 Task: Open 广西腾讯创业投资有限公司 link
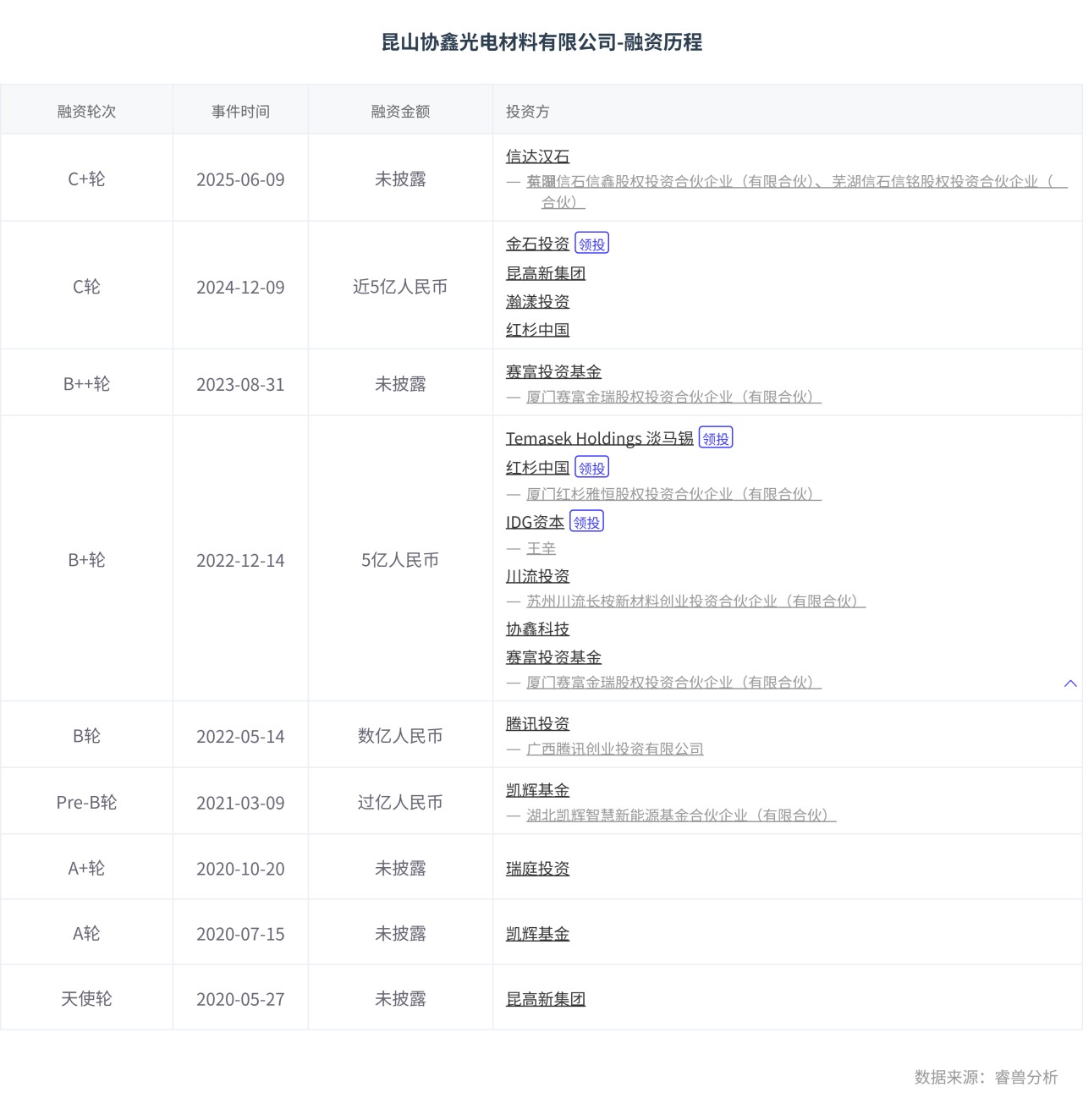pos(615,749)
